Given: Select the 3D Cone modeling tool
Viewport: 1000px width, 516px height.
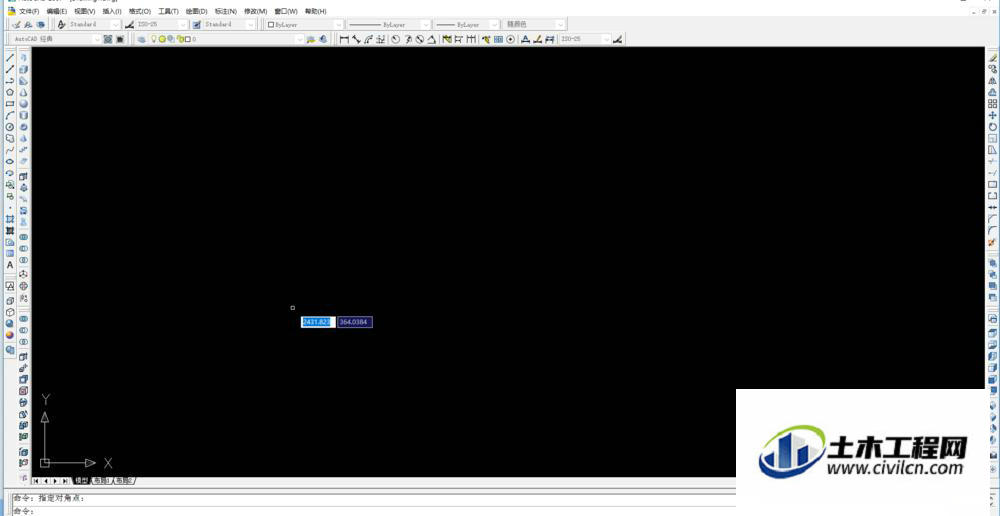Looking at the screenshot, I should click(x=24, y=92).
